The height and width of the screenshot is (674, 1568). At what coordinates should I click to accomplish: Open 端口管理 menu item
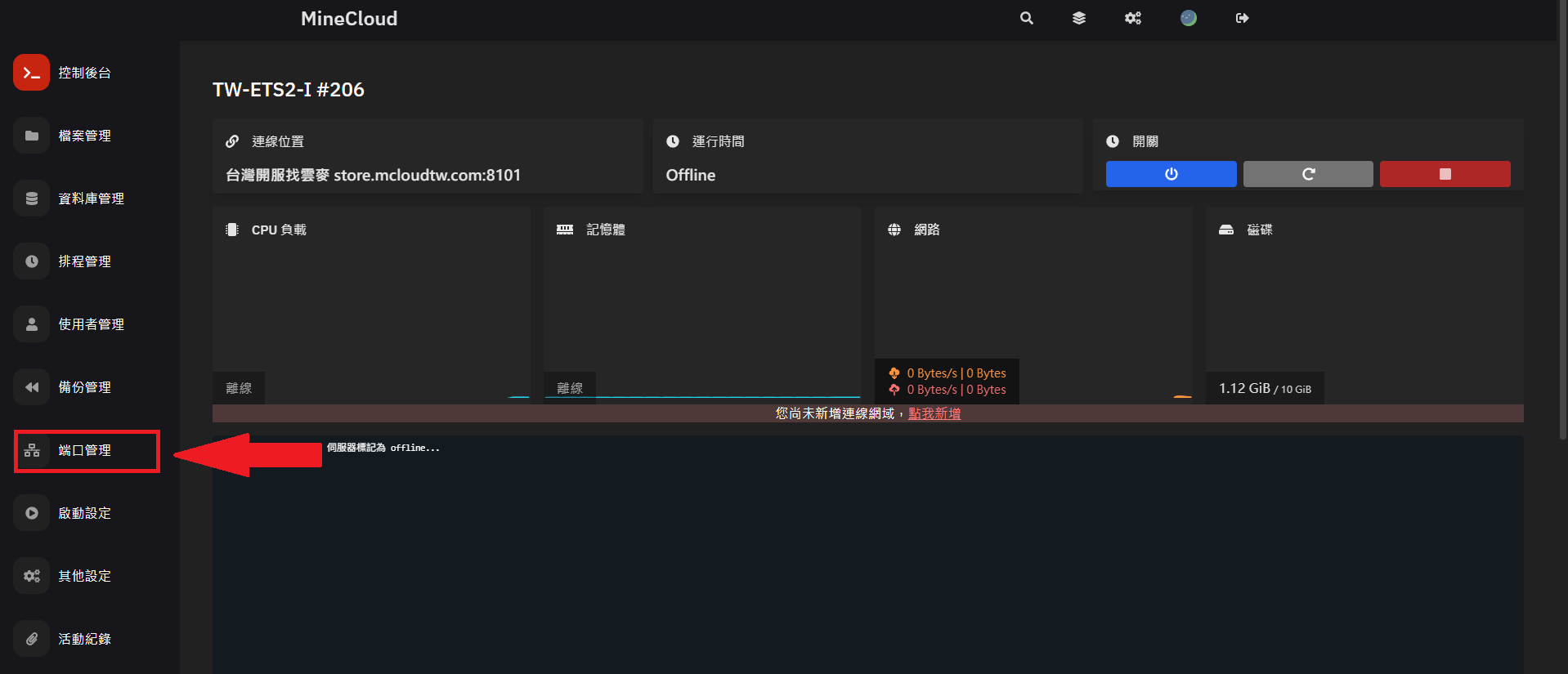85,450
